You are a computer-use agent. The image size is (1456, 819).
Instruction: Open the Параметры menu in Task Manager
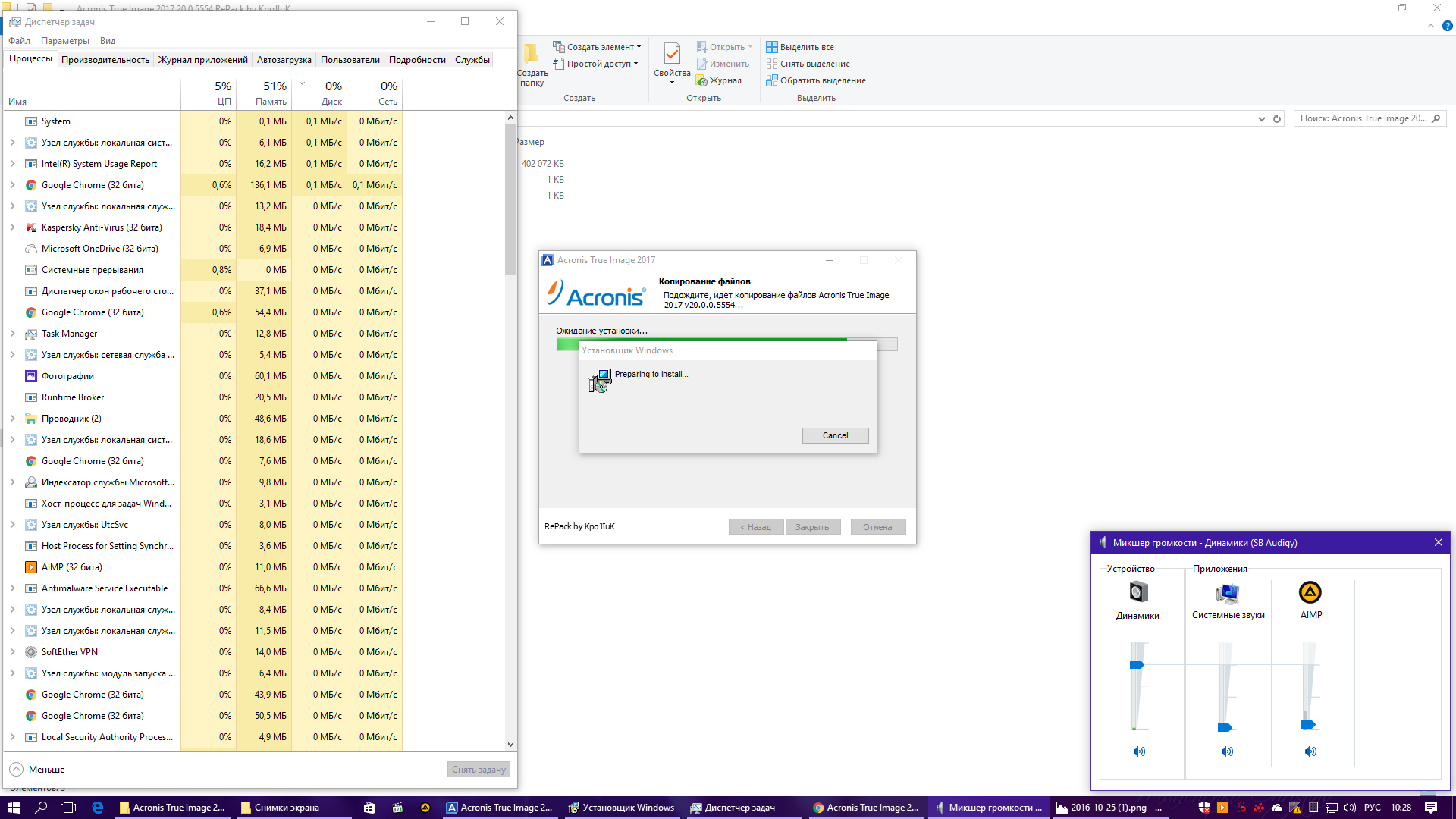(64, 41)
